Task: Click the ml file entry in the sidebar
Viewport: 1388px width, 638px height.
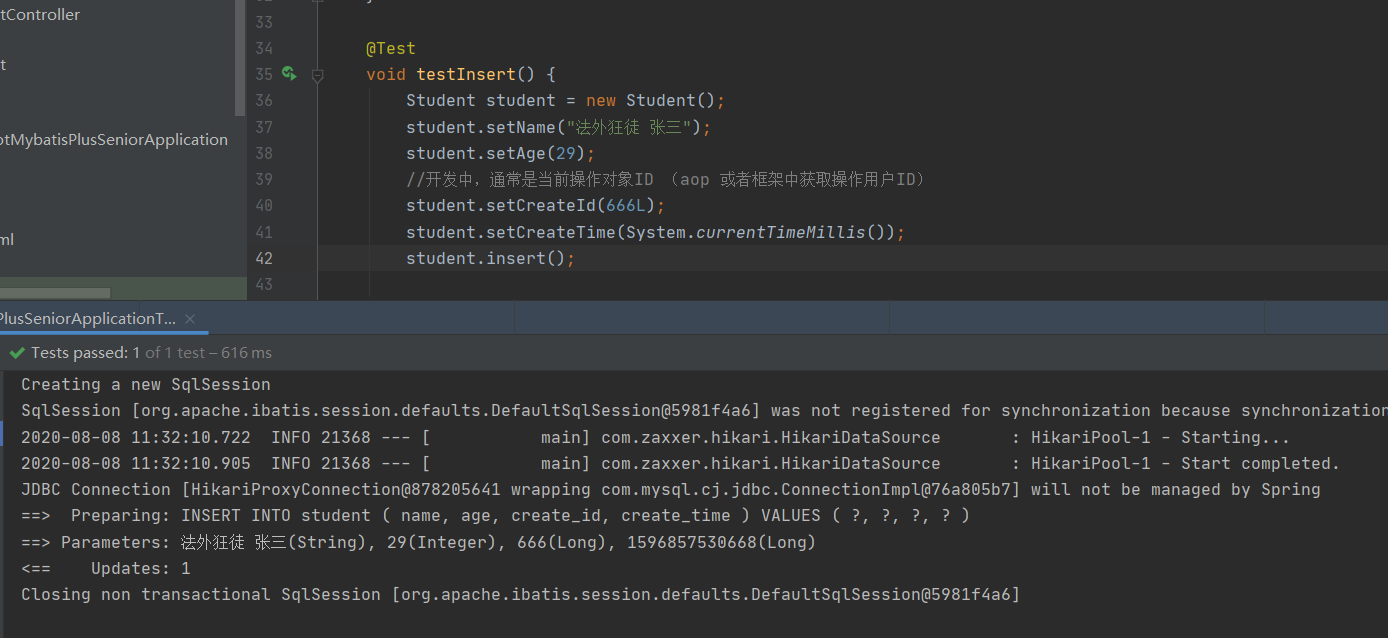Action: tap(8, 239)
